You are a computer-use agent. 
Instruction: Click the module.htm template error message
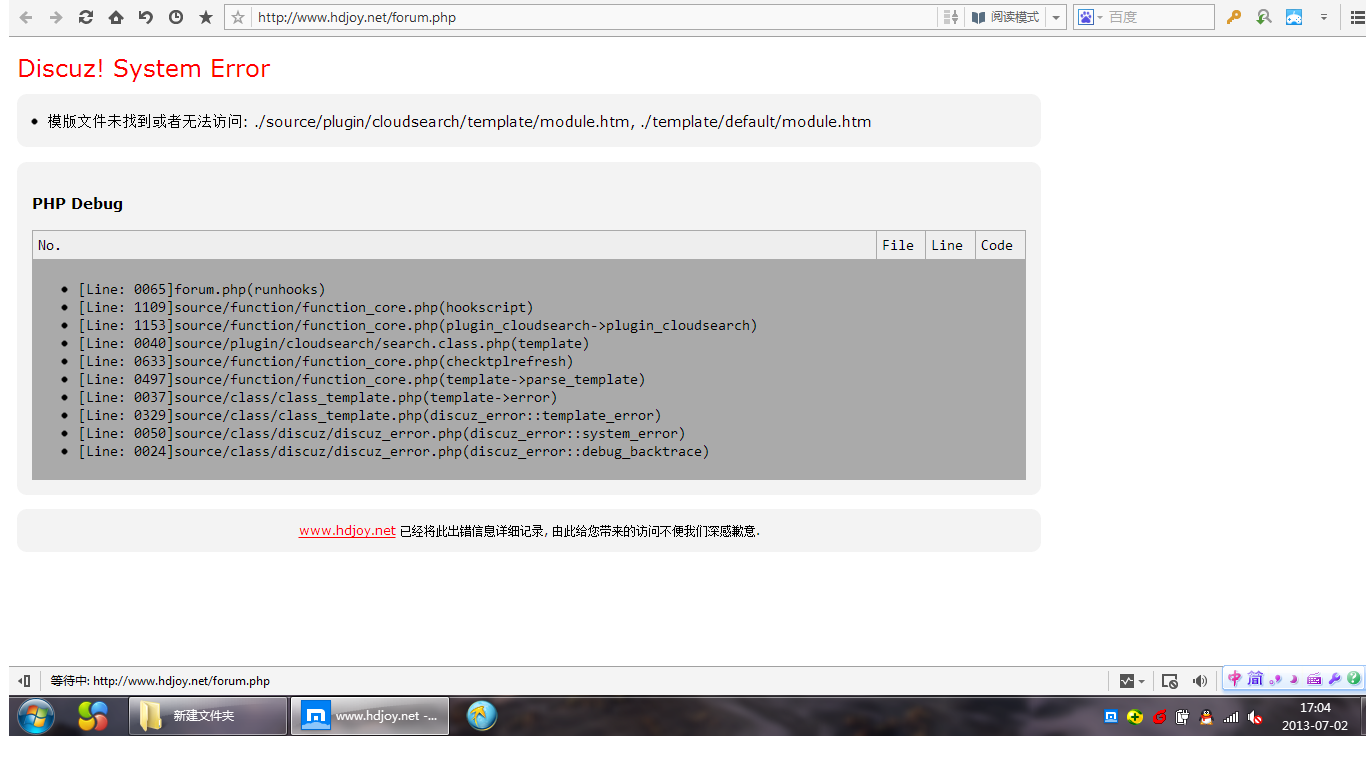click(459, 121)
